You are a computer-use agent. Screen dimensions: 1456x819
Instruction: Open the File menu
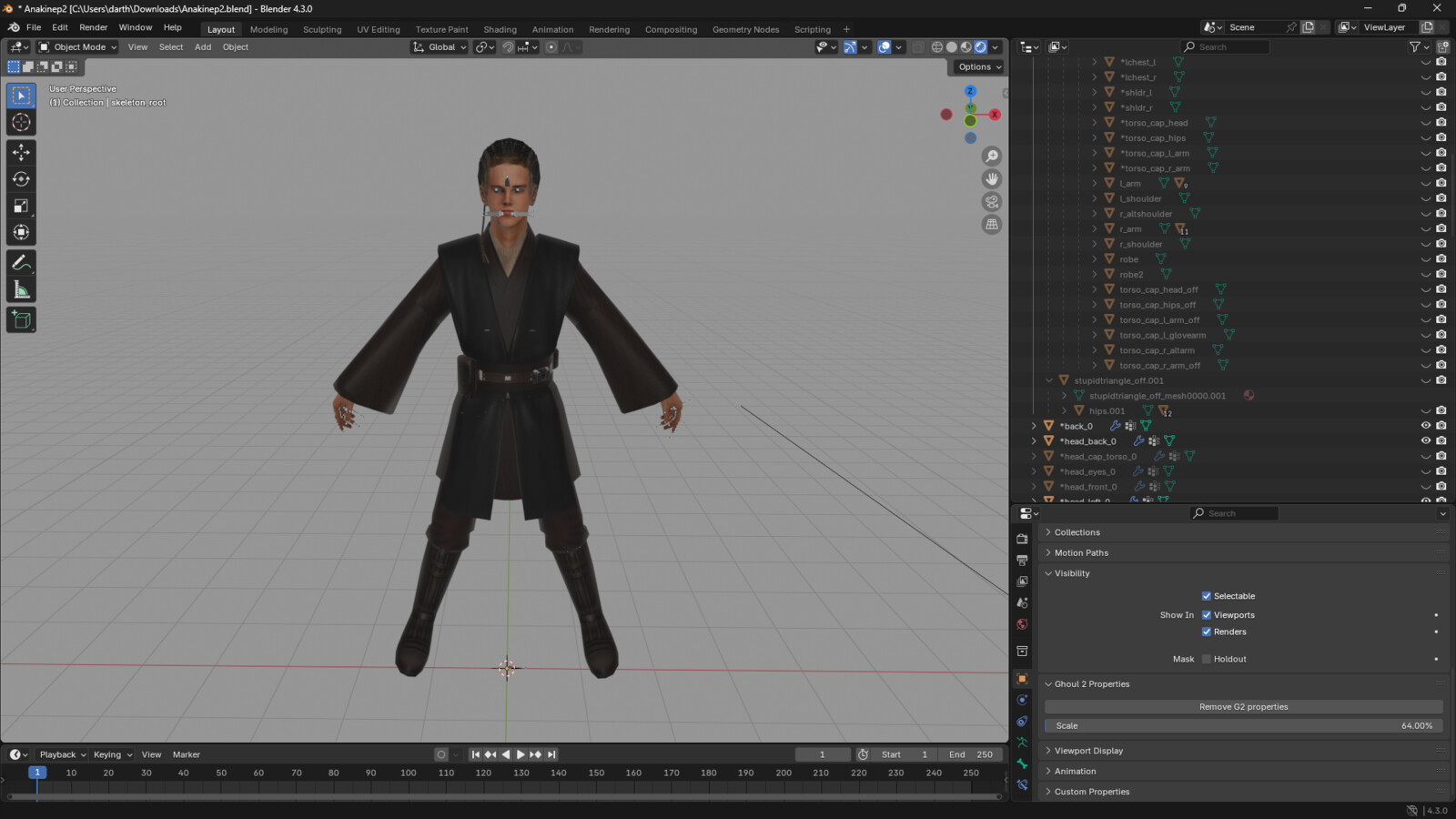34,27
